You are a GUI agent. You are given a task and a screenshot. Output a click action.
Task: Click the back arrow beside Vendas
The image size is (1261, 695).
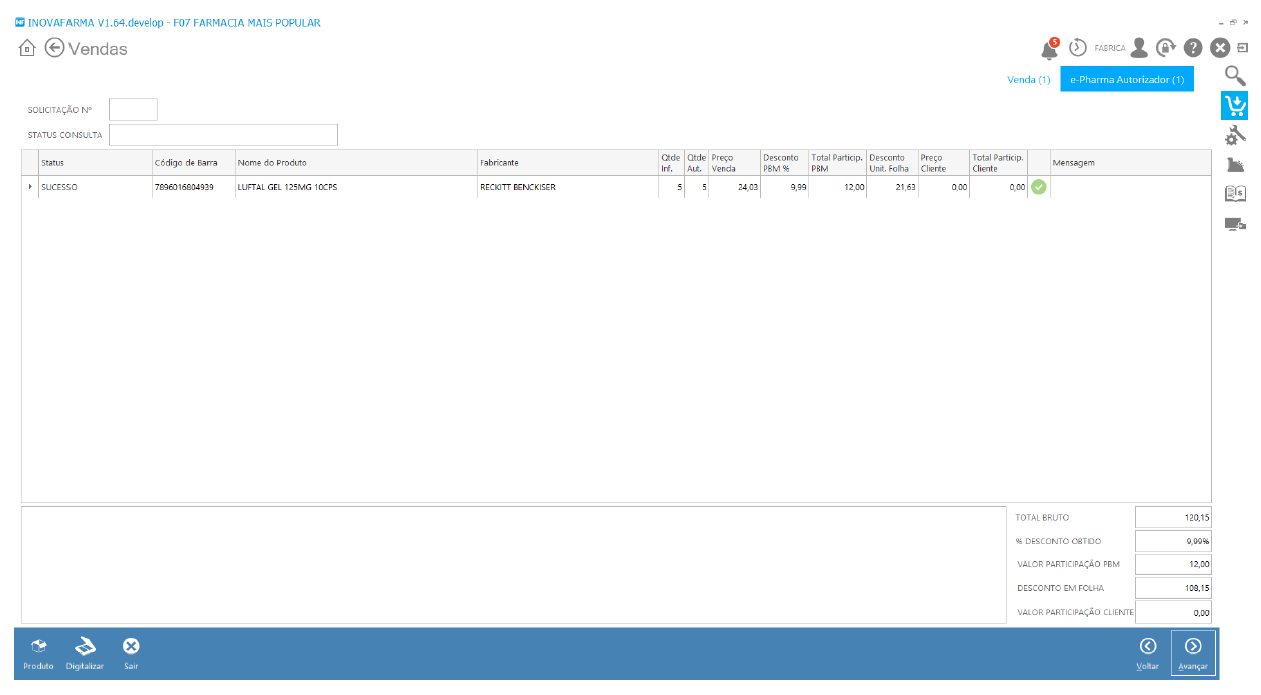click(54, 48)
